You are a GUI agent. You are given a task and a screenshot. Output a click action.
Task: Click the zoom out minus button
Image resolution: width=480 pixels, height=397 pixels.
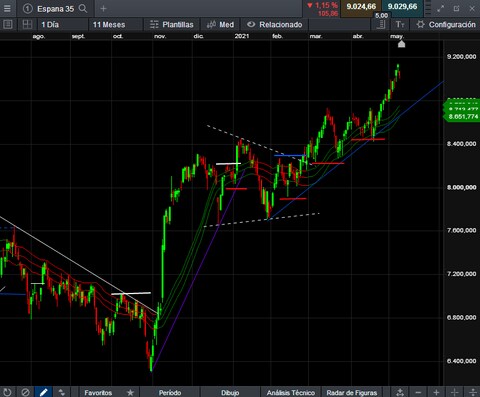coord(418,392)
